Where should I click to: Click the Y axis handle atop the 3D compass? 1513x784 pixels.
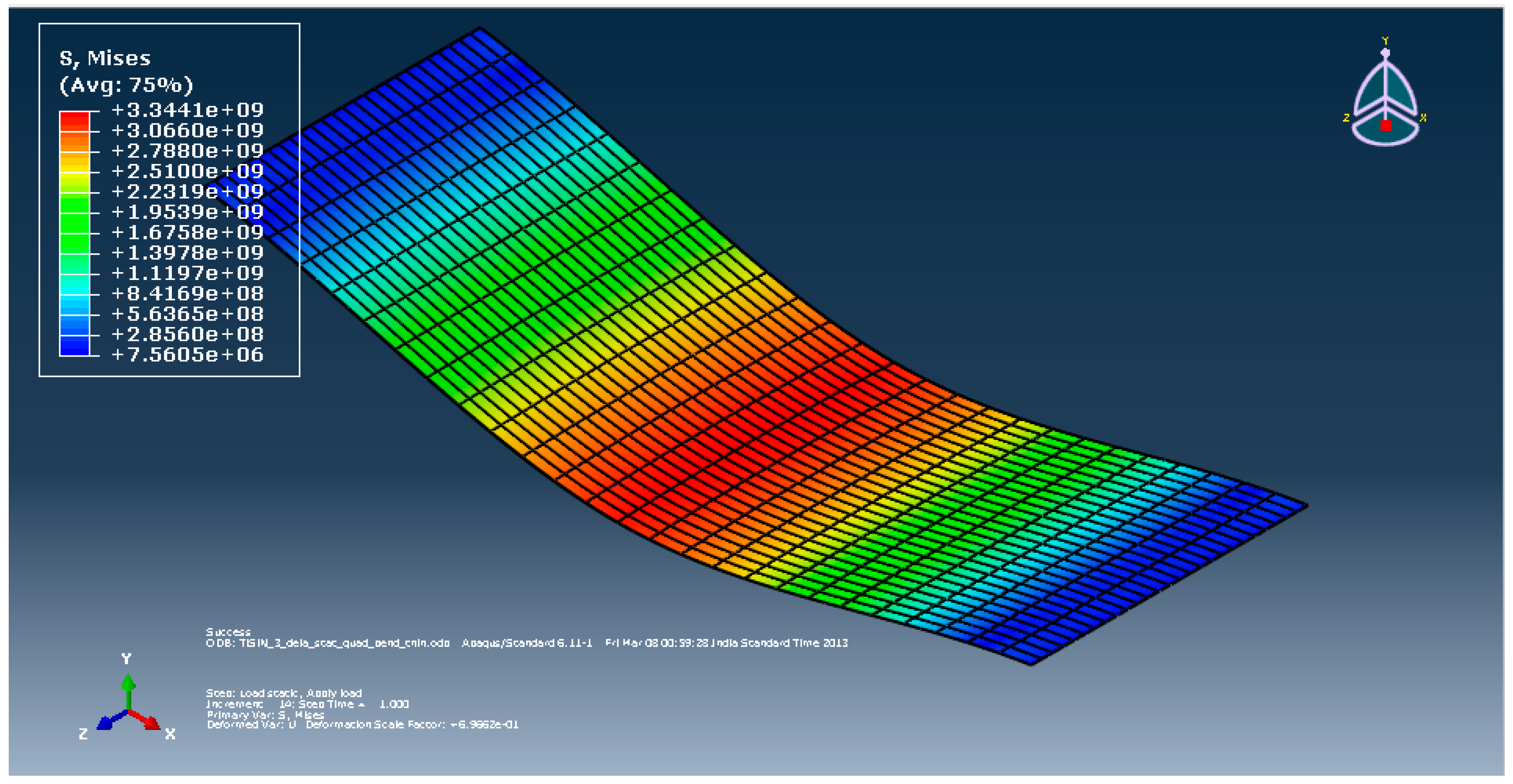1385,53
